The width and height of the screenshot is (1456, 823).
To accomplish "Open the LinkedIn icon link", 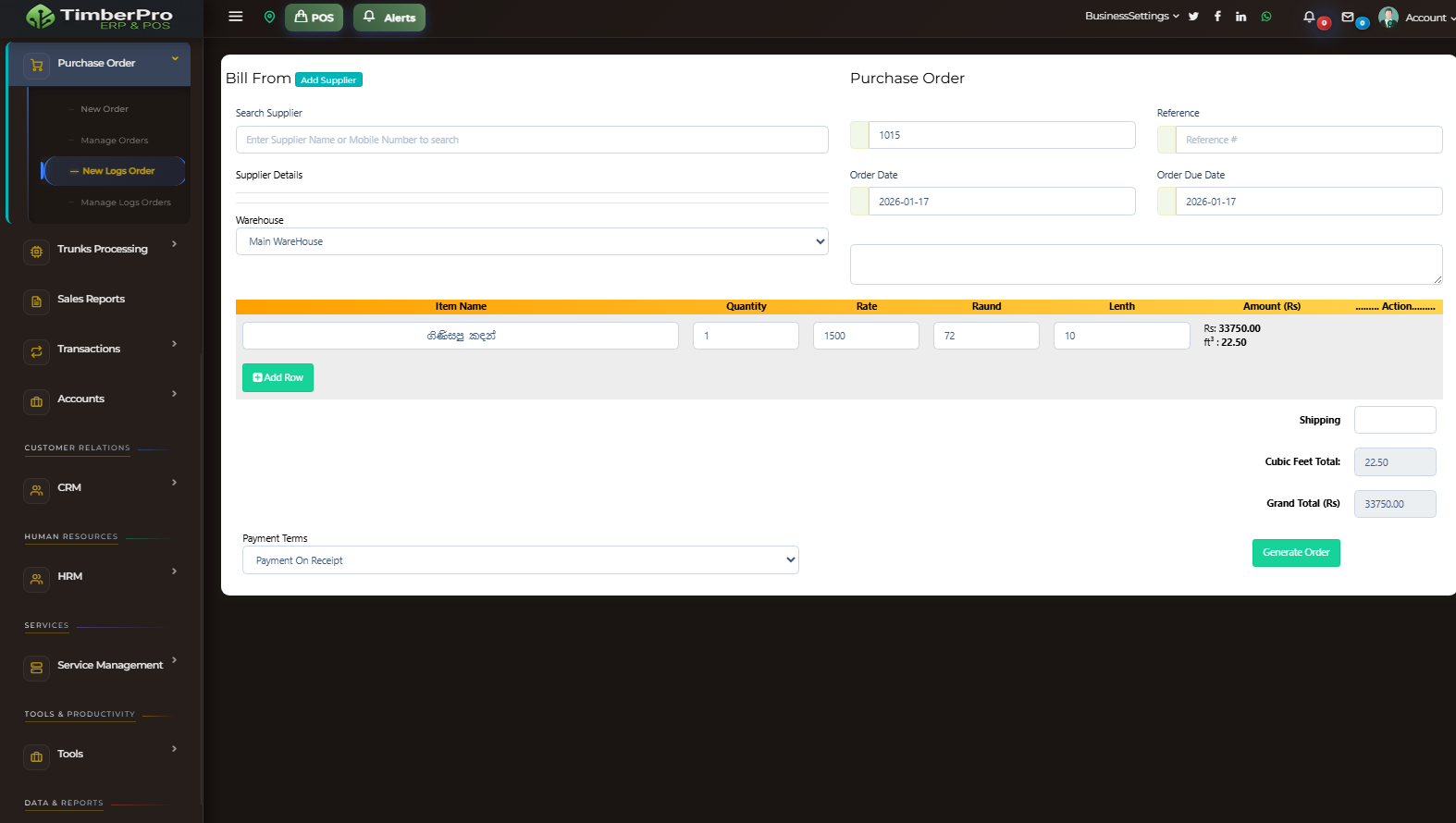I will click(1240, 17).
